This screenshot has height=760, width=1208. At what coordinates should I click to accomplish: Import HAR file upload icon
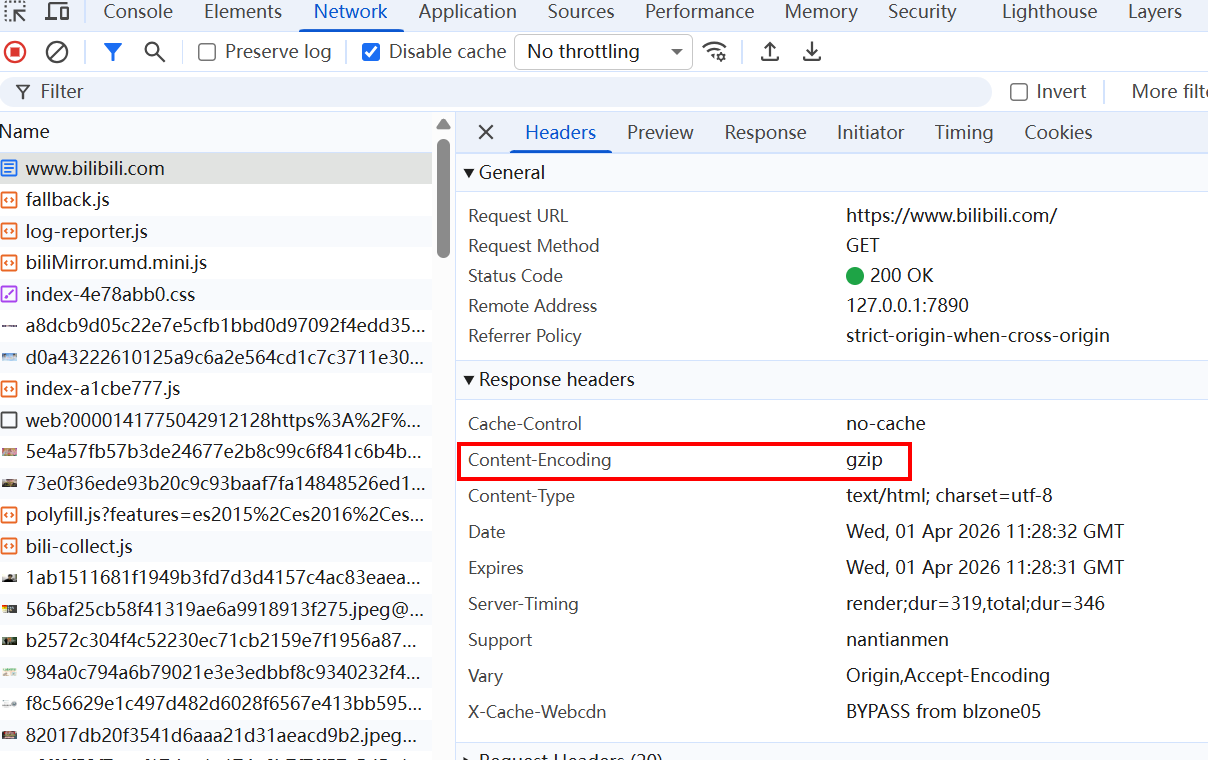click(769, 52)
